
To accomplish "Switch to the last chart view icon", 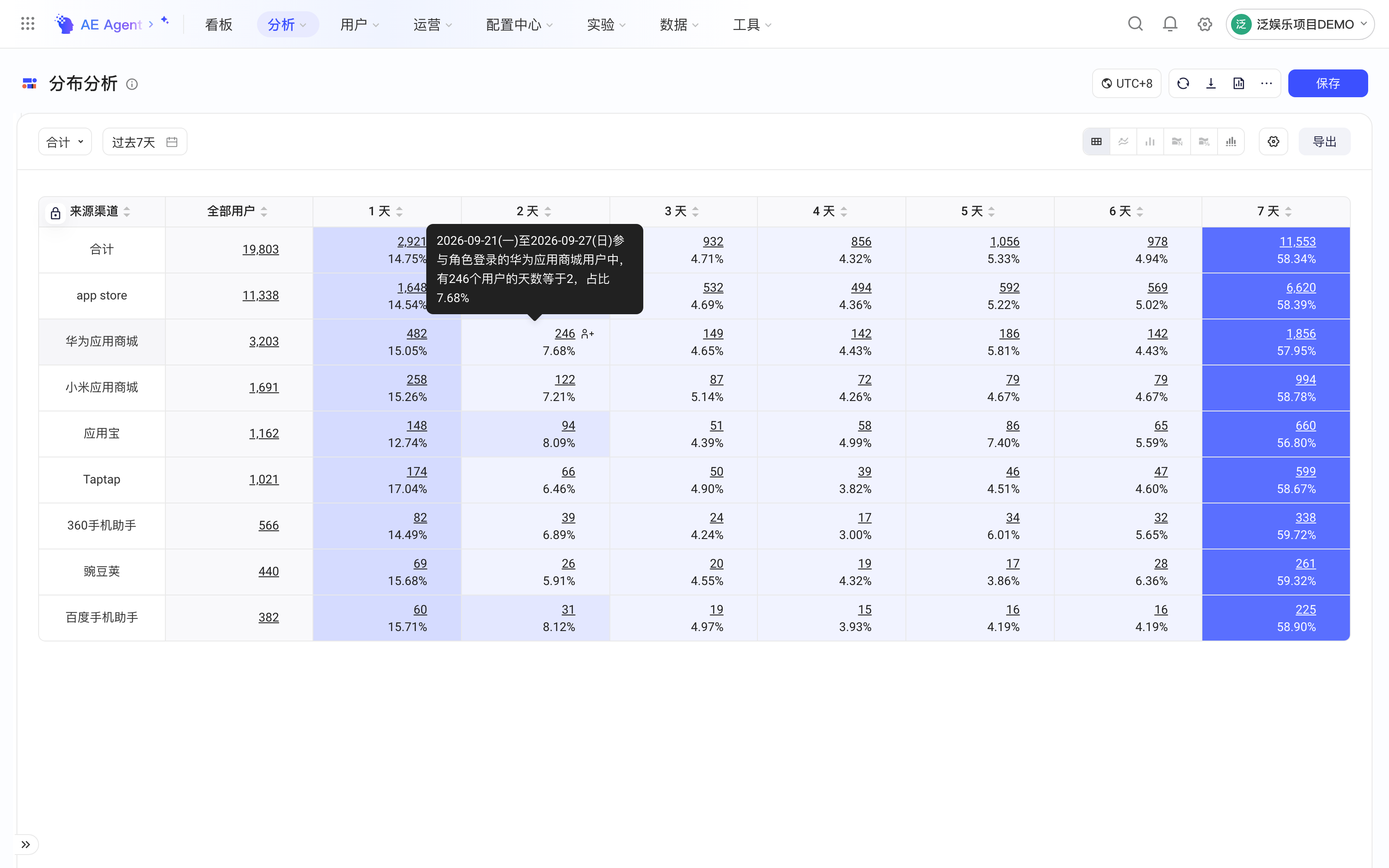I will (x=1231, y=142).
